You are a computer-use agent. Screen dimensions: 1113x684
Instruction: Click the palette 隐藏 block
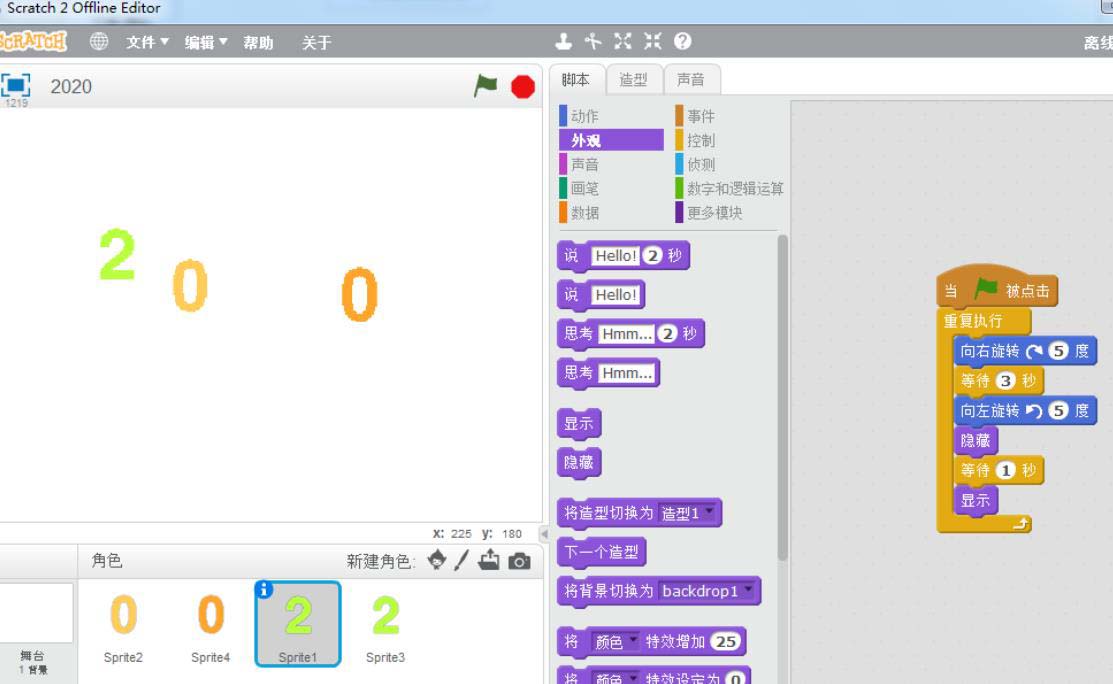coord(579,463)
